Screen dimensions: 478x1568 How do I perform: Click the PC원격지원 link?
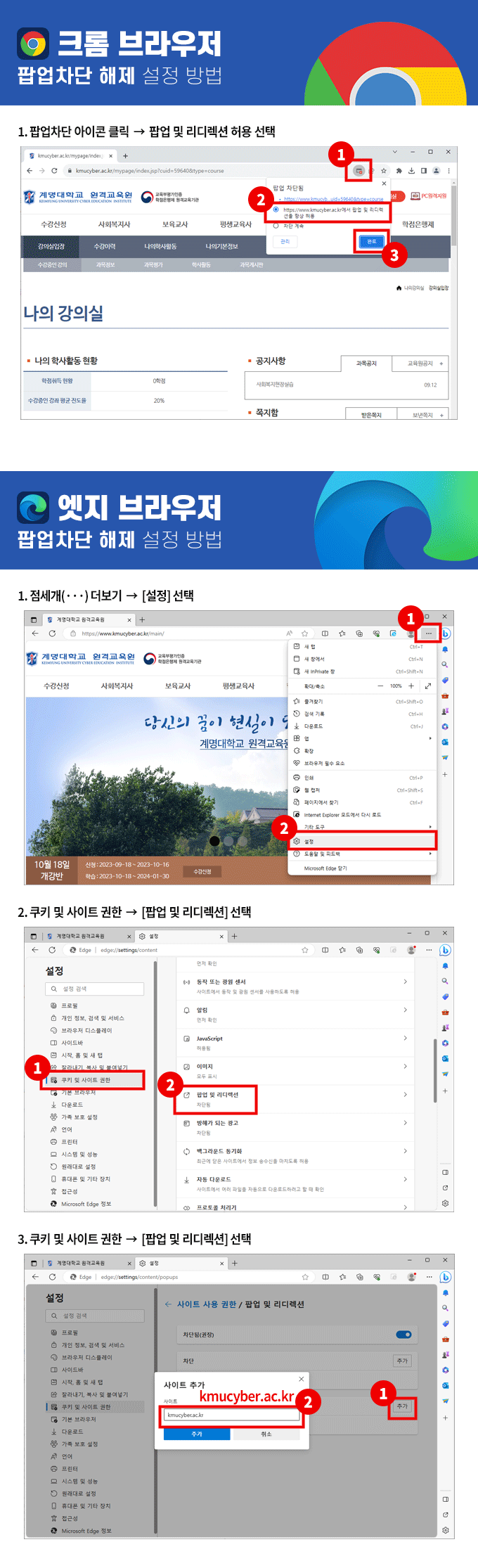click(x=429, y=196)
